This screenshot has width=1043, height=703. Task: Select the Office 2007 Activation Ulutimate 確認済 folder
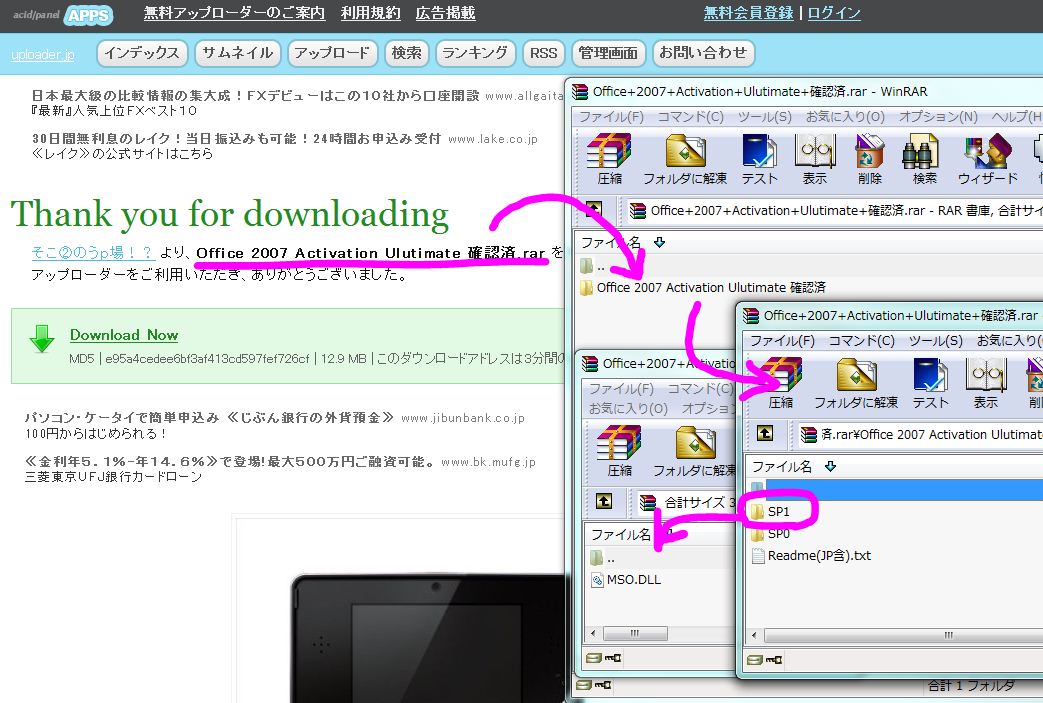pos(703,287)
